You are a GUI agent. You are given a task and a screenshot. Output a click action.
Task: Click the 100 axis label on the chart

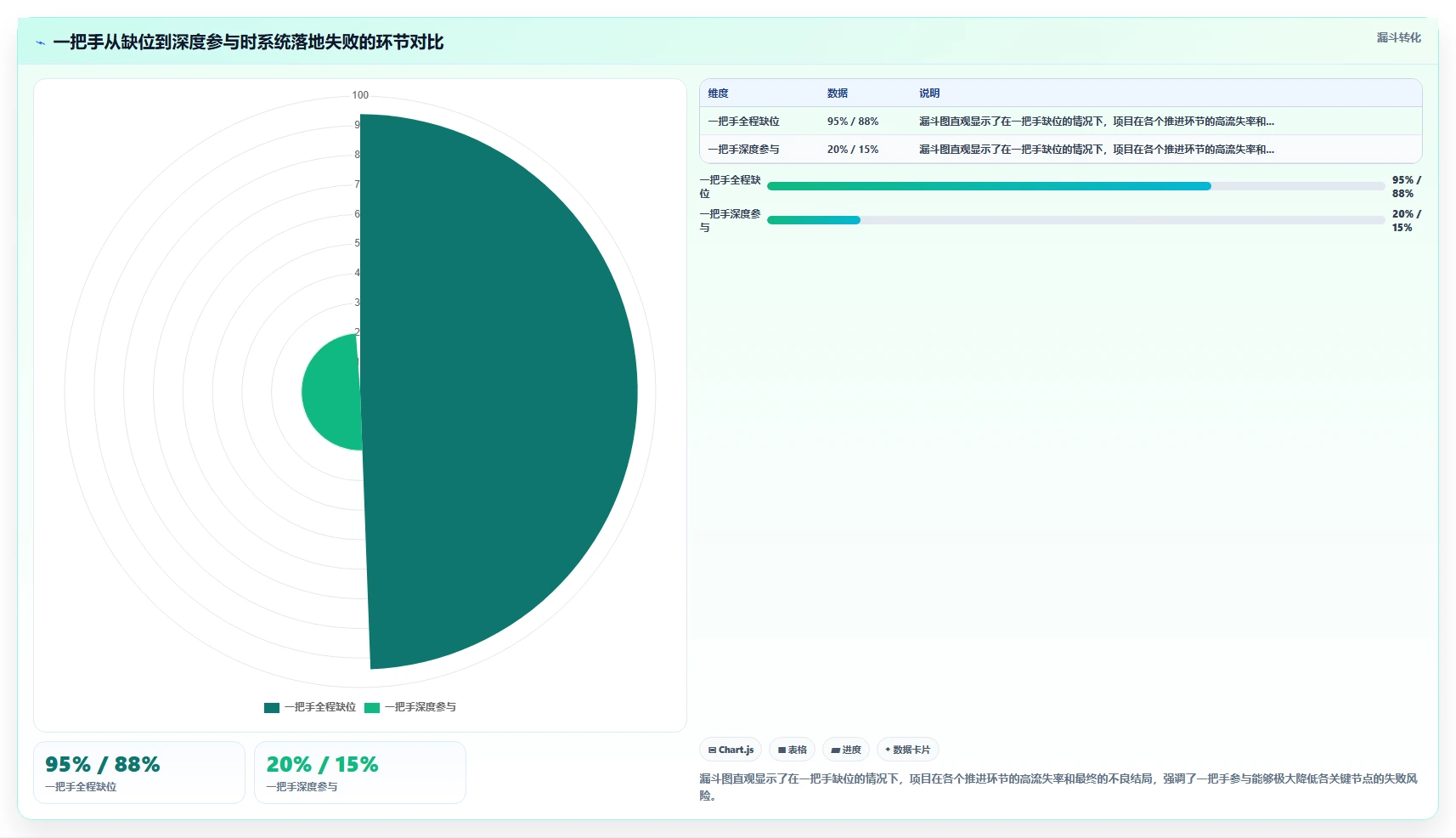tap(360, 95)
